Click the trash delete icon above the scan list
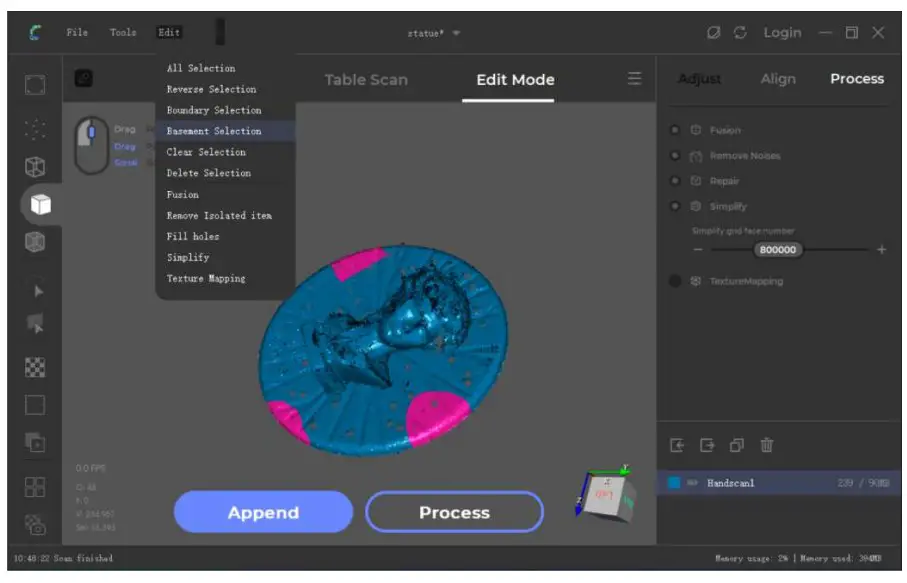 (766, 445)
